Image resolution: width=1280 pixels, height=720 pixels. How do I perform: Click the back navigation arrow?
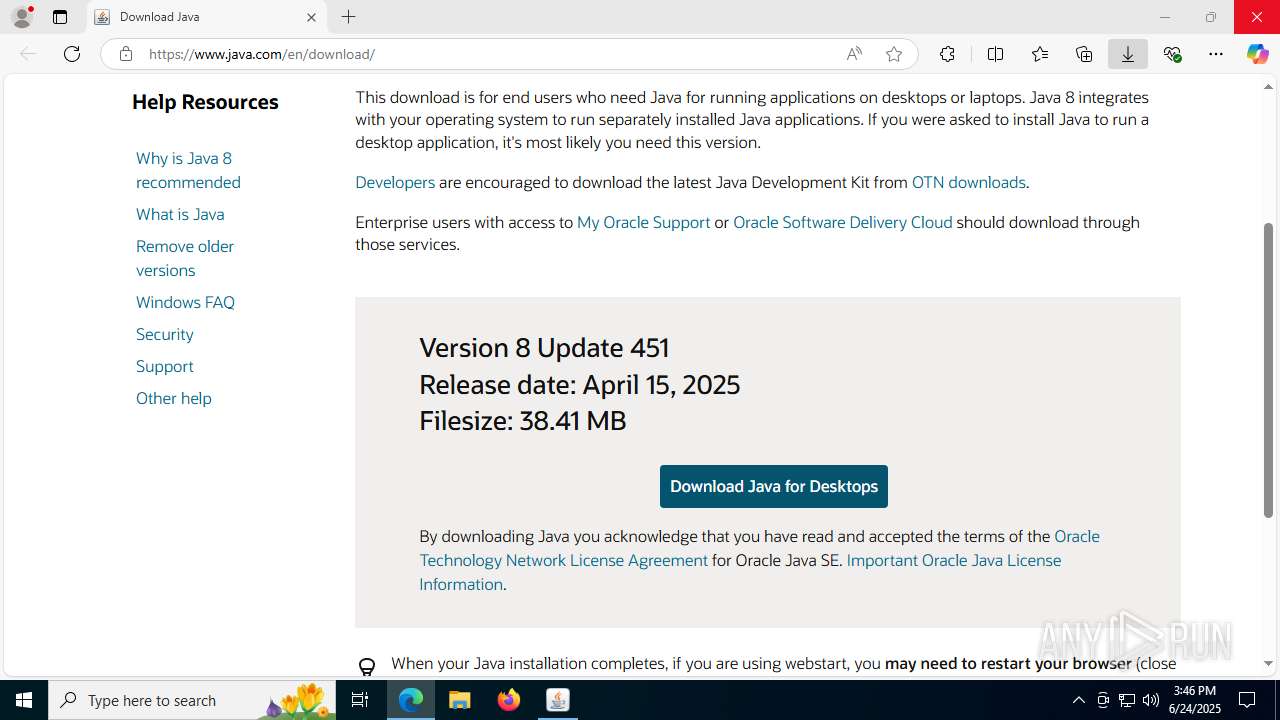tap(28, 54)
